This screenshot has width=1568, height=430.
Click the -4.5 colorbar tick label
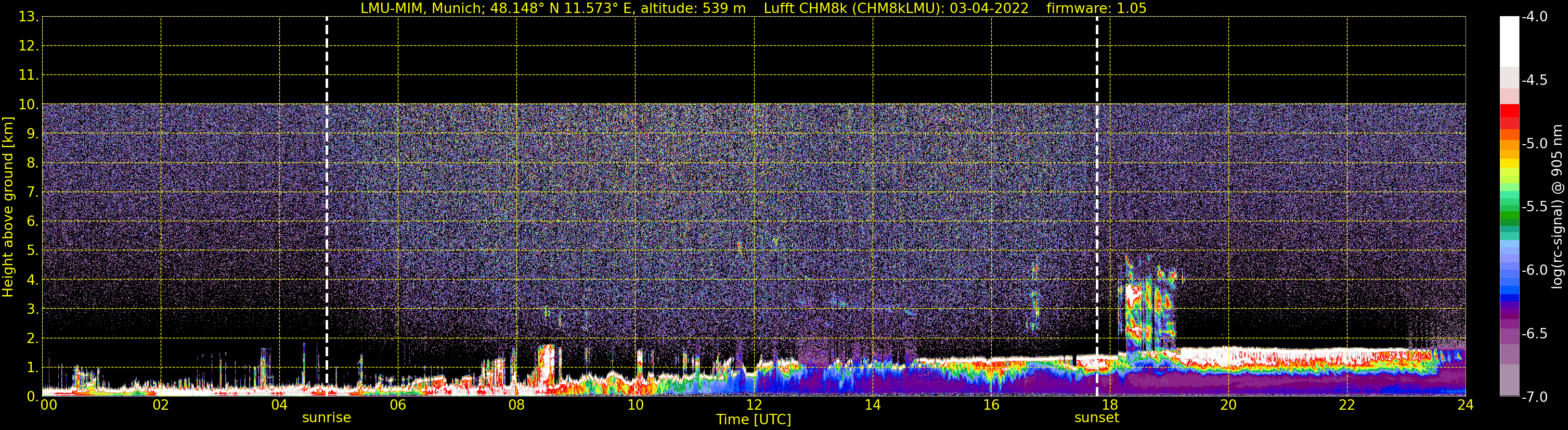[1534, 80]
